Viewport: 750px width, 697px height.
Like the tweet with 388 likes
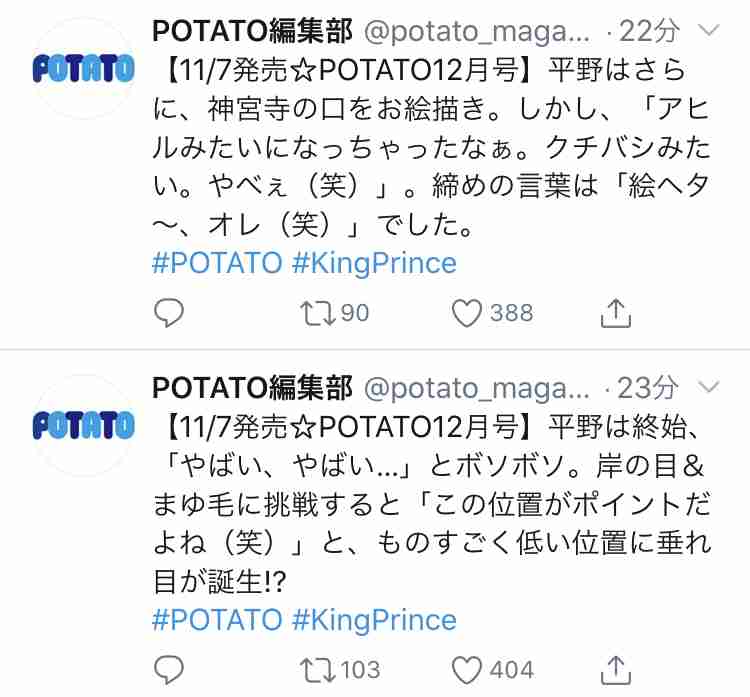tap(466, 313)
